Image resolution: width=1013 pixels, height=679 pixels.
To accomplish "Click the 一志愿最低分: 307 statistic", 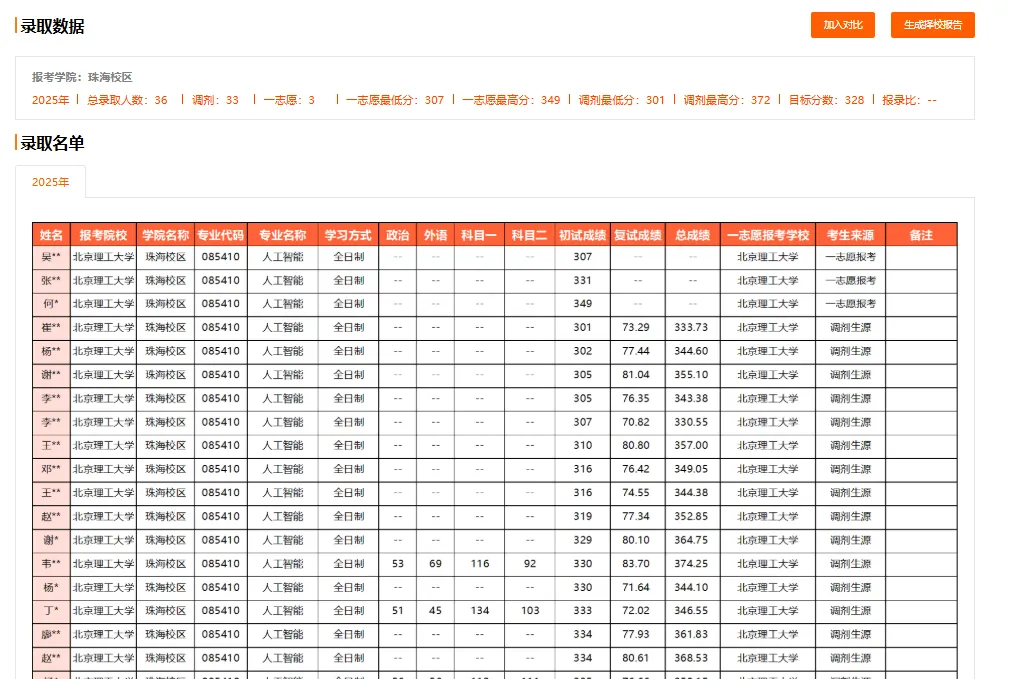I will [x=395, y=100].
